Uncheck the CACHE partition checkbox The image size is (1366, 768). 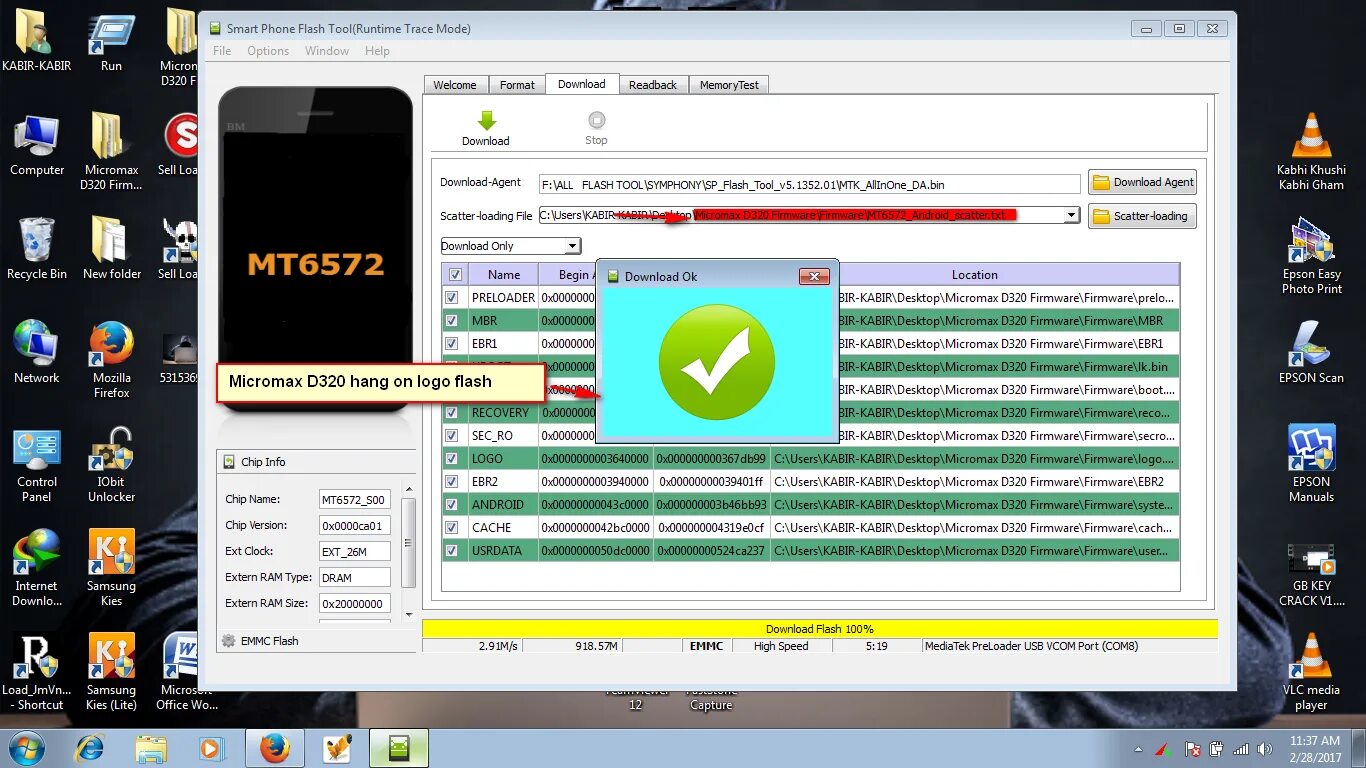pos(452,527)
